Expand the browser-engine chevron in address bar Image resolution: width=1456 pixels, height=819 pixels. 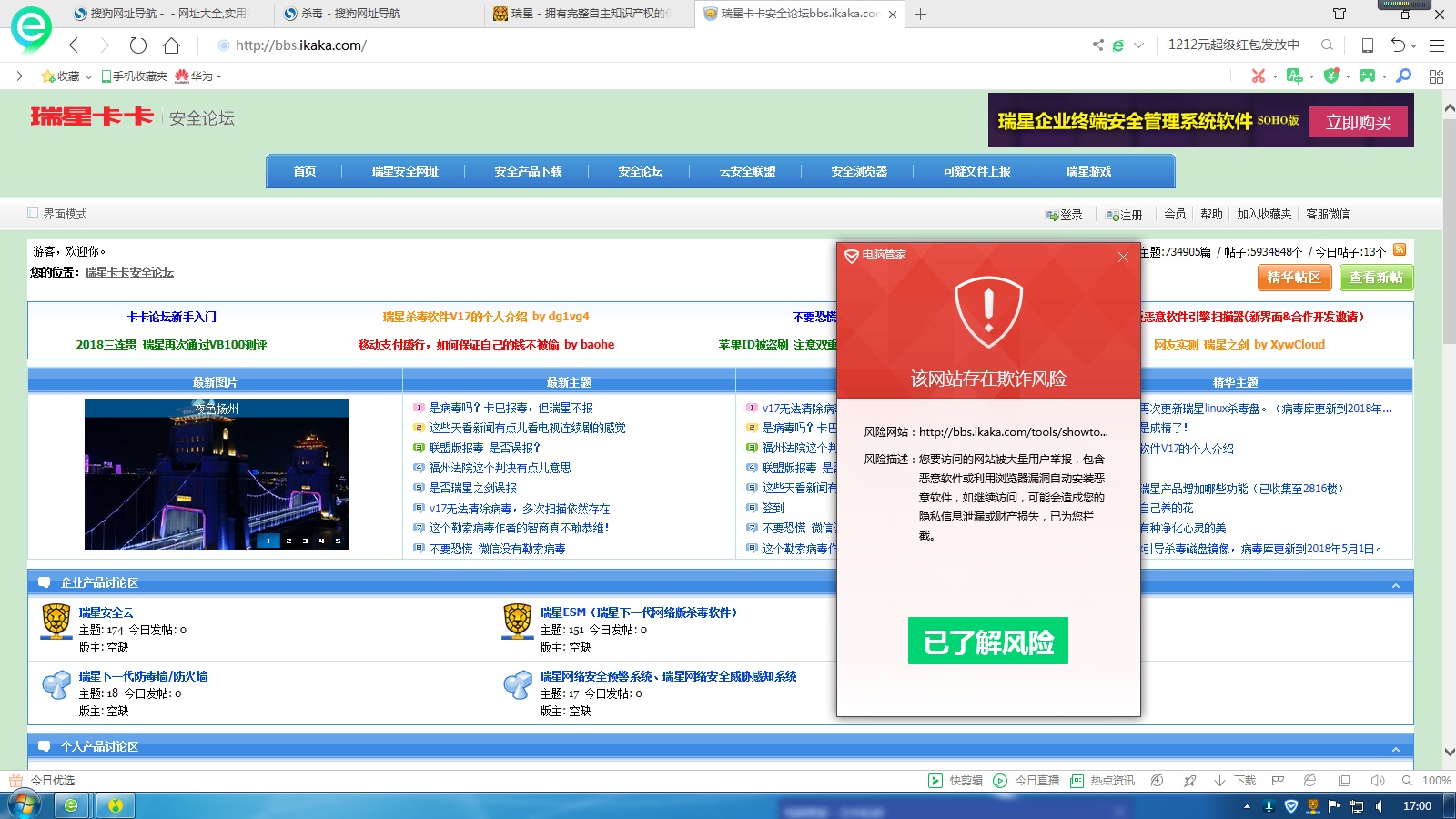coord(1138,45)
